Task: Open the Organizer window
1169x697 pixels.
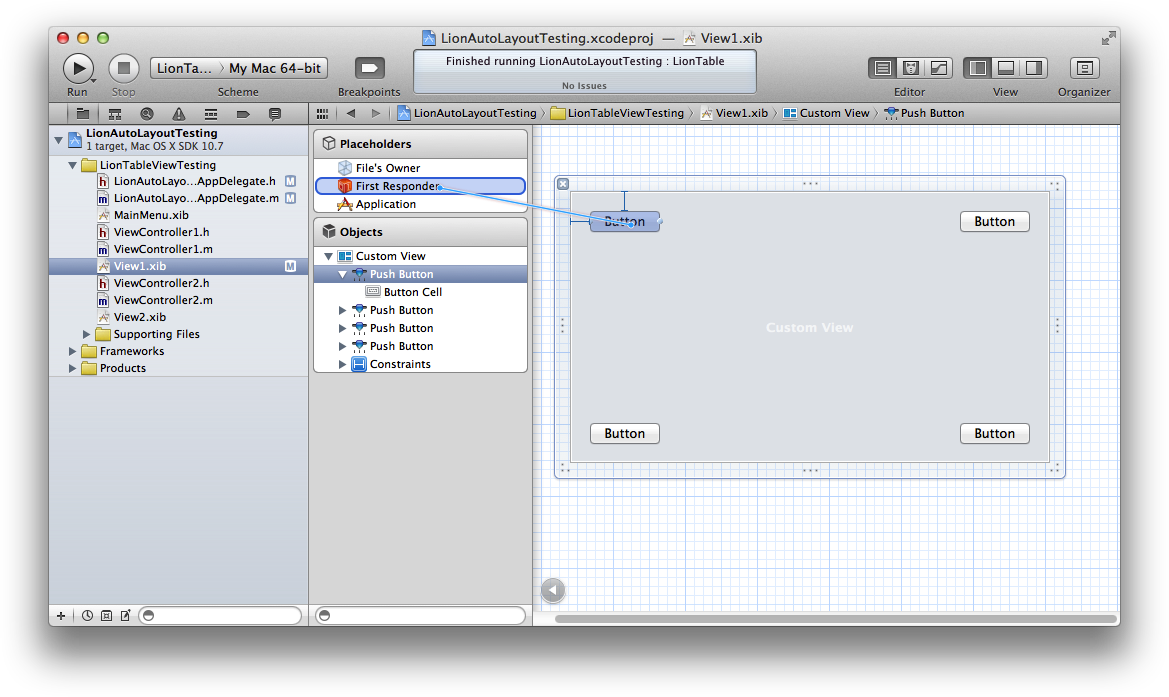Action: 1085,68
